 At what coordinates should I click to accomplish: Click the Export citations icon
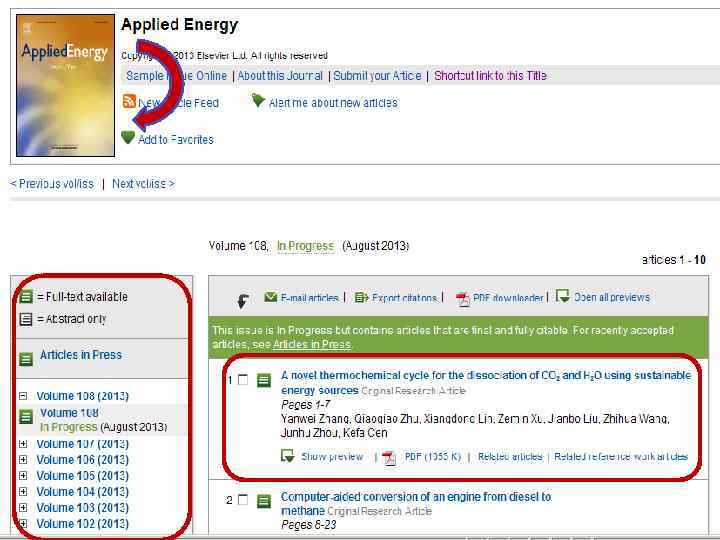click(x=361, y=297)
